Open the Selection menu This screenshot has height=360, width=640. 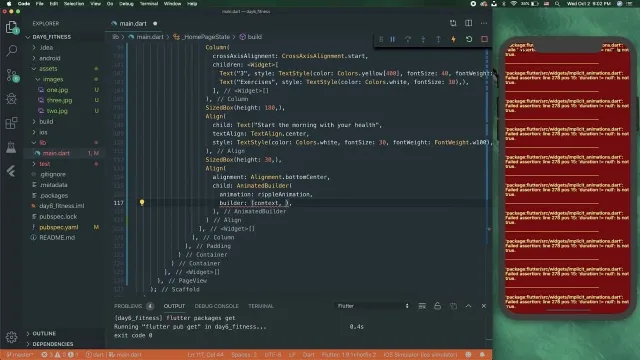74,4
